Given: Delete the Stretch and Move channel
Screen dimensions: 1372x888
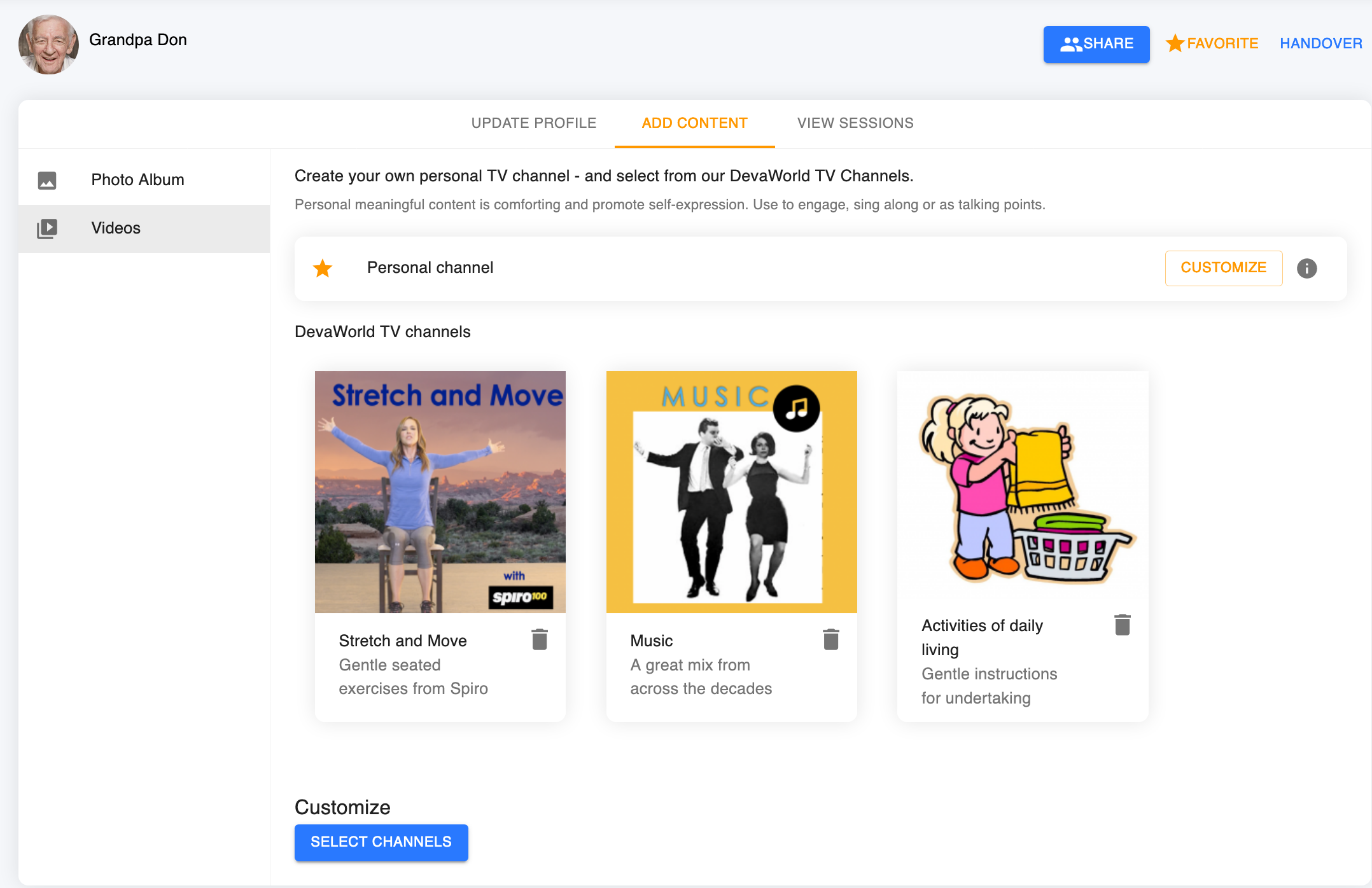Looking at the screenshot, I should point(540,639).
